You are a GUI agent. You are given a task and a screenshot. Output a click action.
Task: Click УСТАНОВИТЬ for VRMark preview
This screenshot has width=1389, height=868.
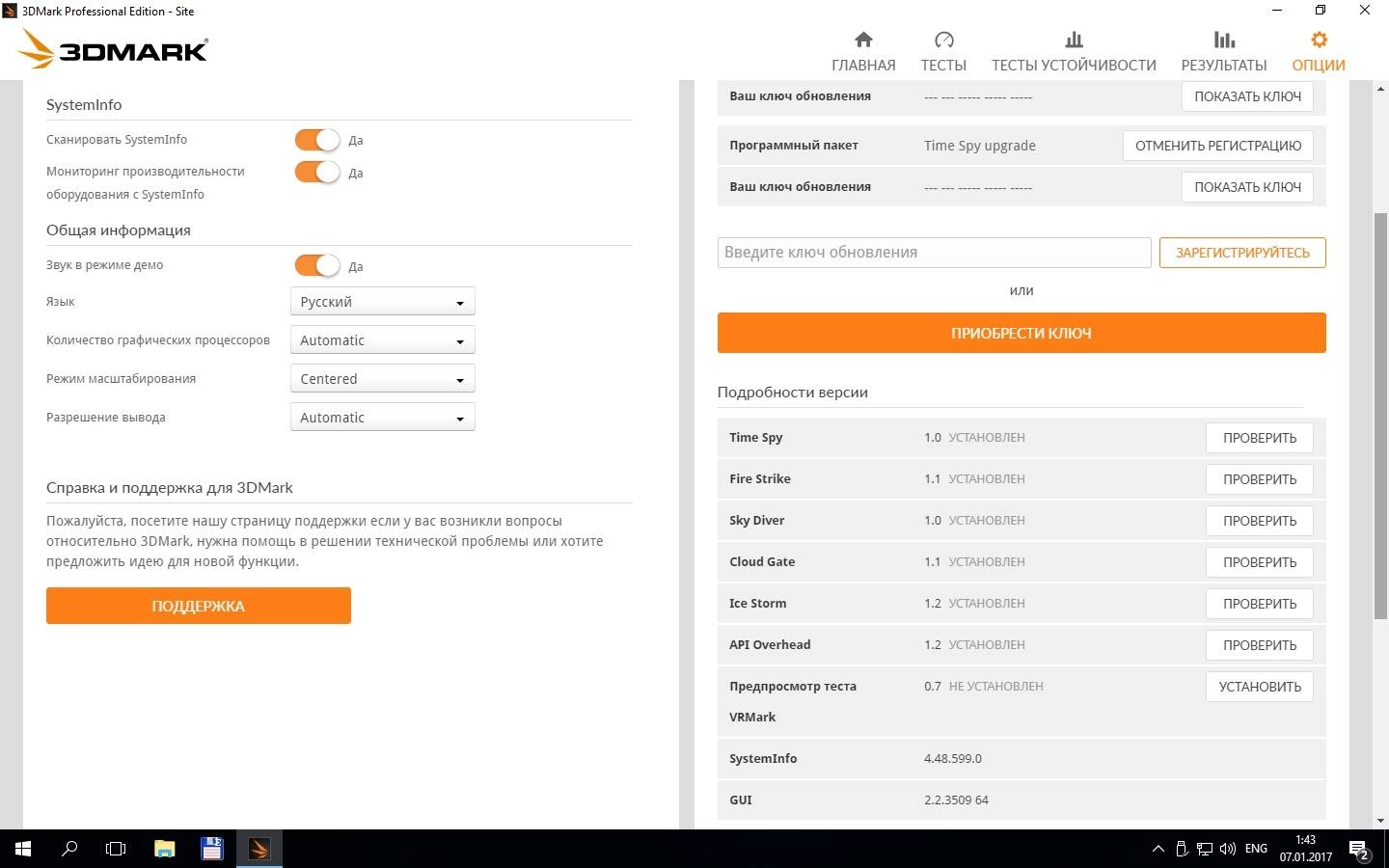1259,687
